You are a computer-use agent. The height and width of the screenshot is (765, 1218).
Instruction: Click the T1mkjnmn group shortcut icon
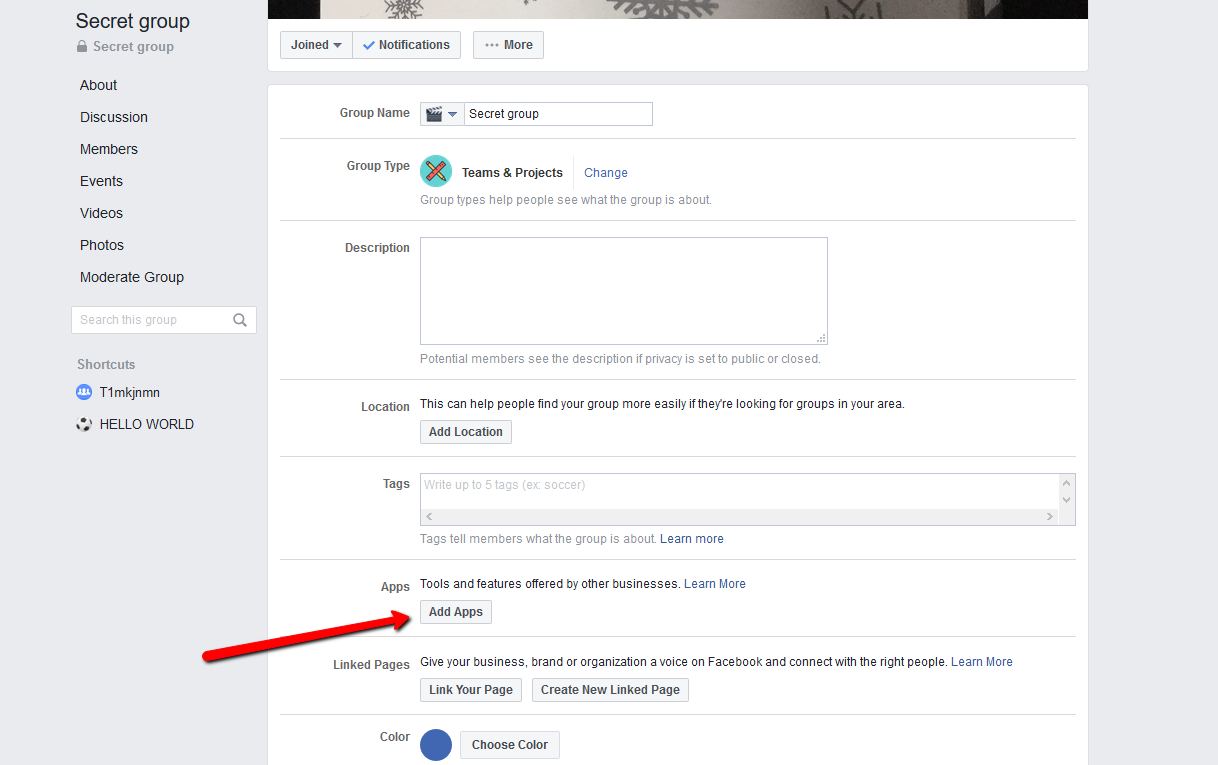(x=84, y=392)
